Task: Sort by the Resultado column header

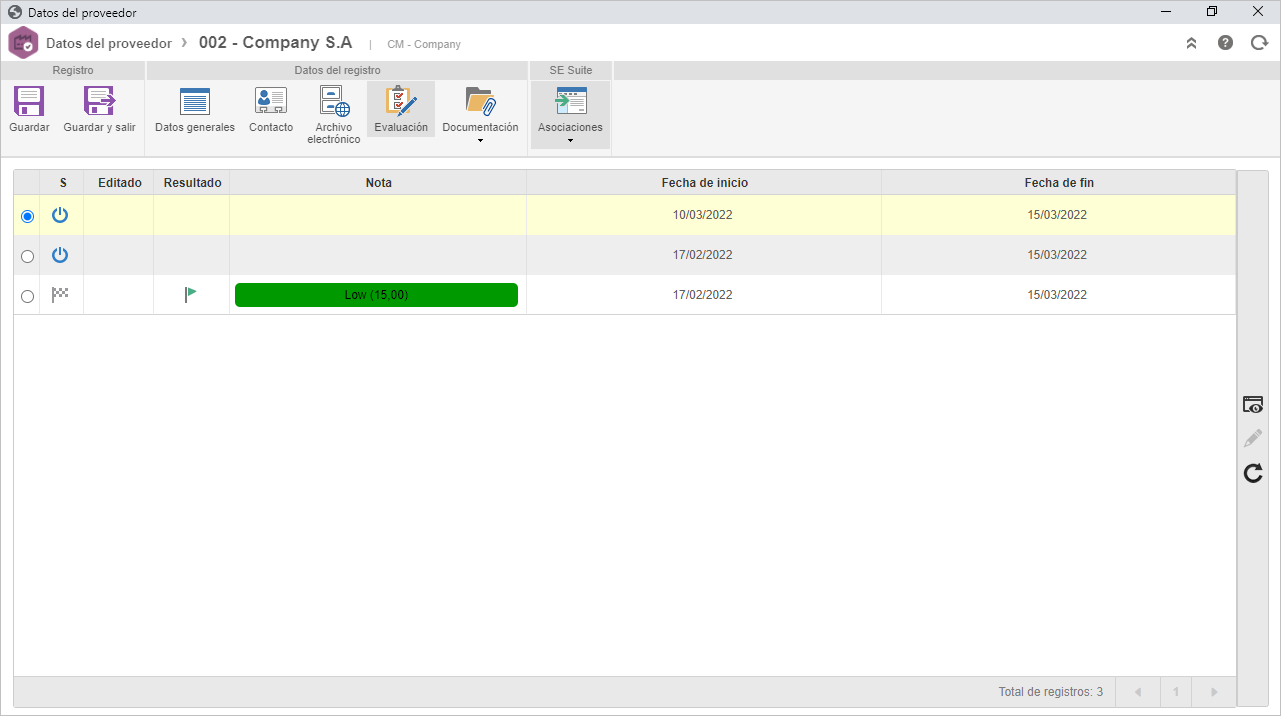Action: coord(193,183)
